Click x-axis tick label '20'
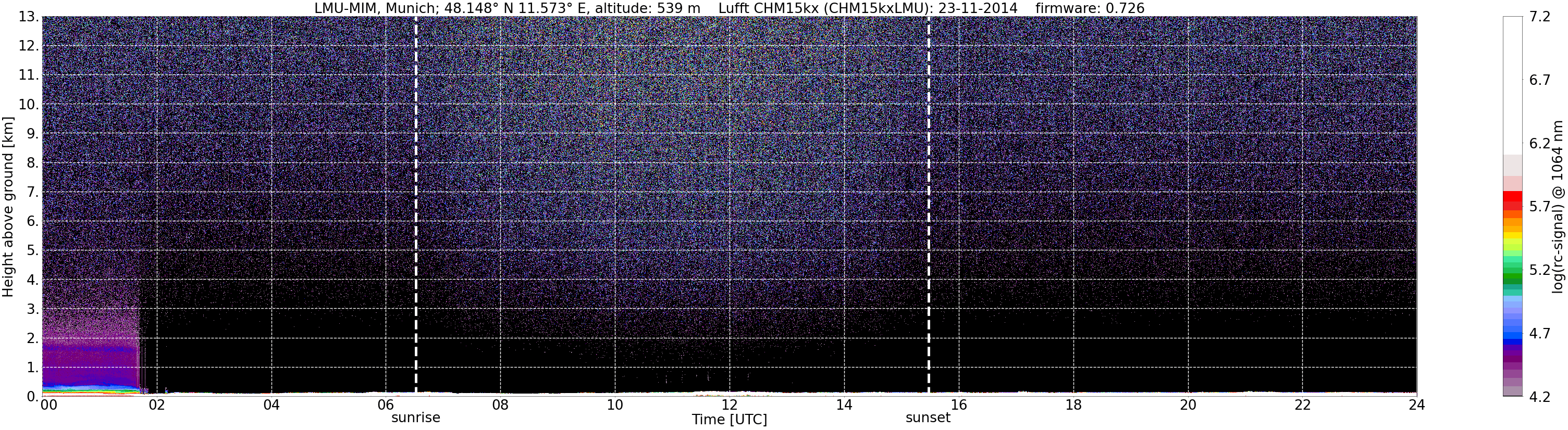This screenshot has width=1568, height=430. (1188, 405)
